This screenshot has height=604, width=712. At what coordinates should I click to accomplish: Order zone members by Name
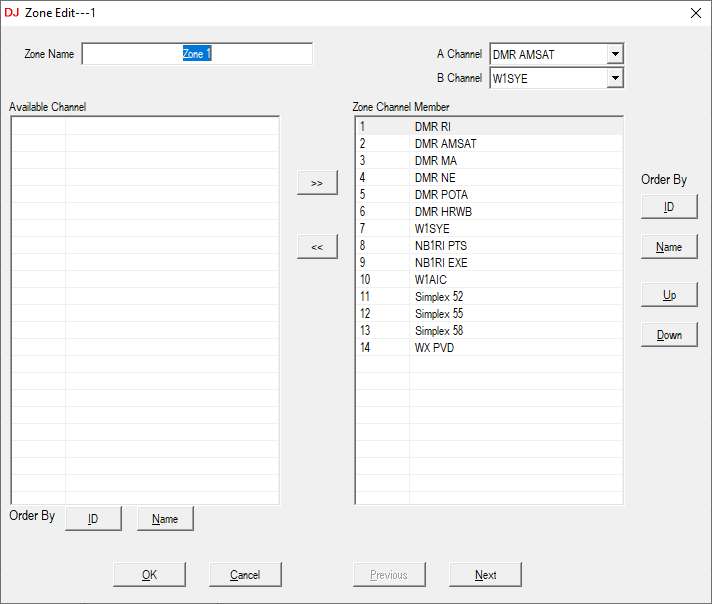point(669,247)
